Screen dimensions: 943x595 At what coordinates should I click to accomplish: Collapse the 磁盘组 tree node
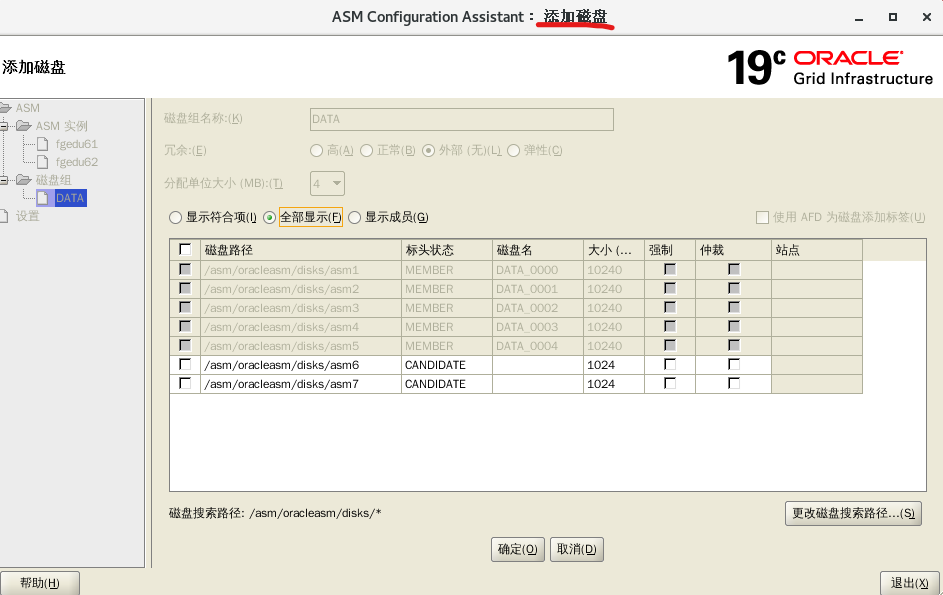tap(4, 180)
